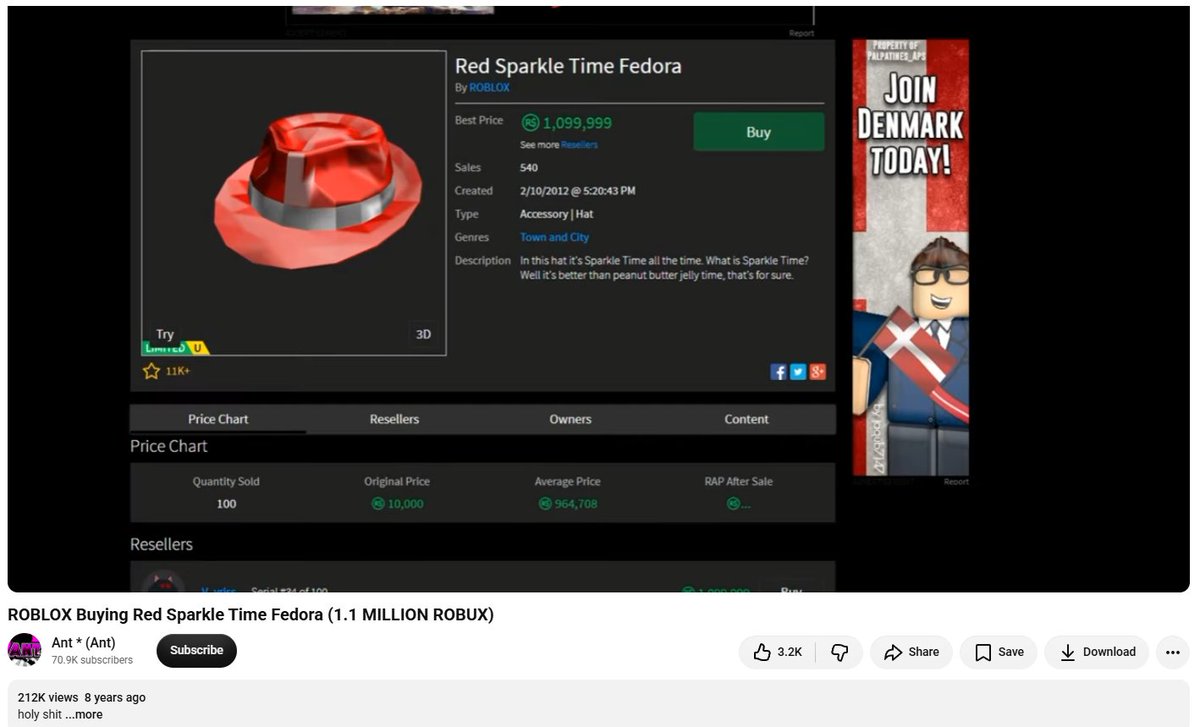This screenshot has width=1200, height=727.
Task: Open the ROBLOX creator link
Action: (489, 87)
